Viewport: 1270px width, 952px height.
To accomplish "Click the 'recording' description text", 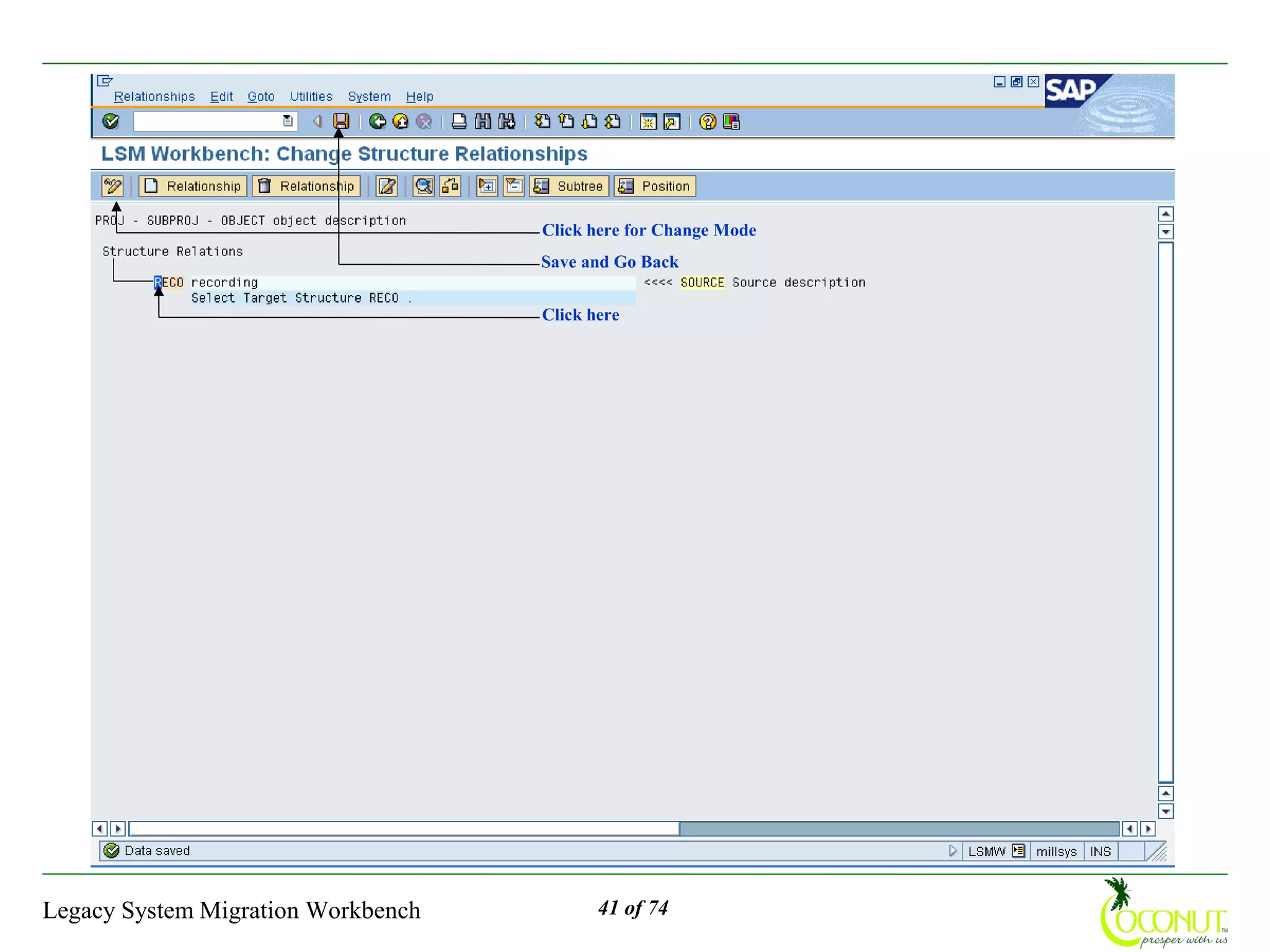I will 224,283.
